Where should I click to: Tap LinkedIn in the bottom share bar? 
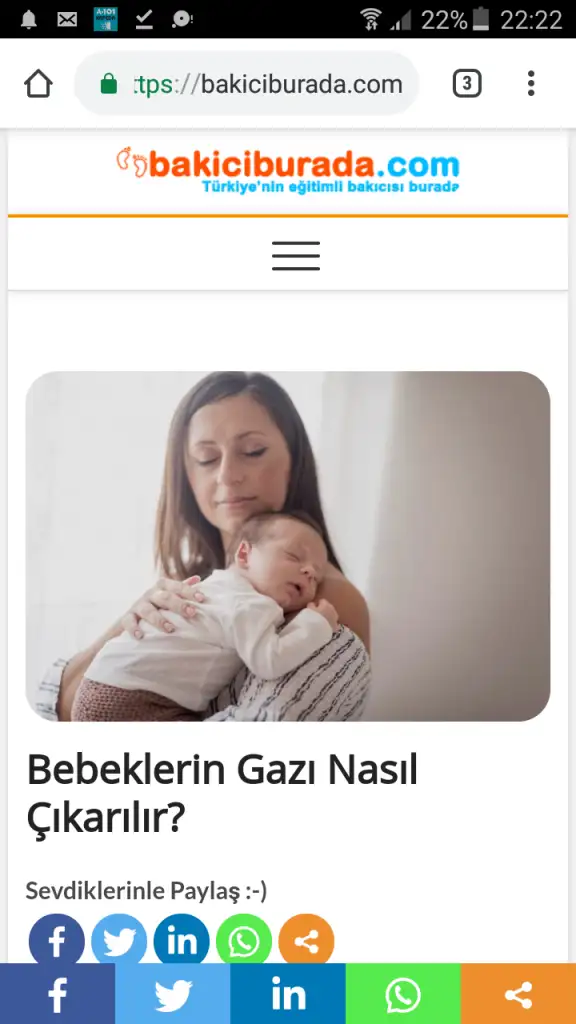tap(288, 994)
